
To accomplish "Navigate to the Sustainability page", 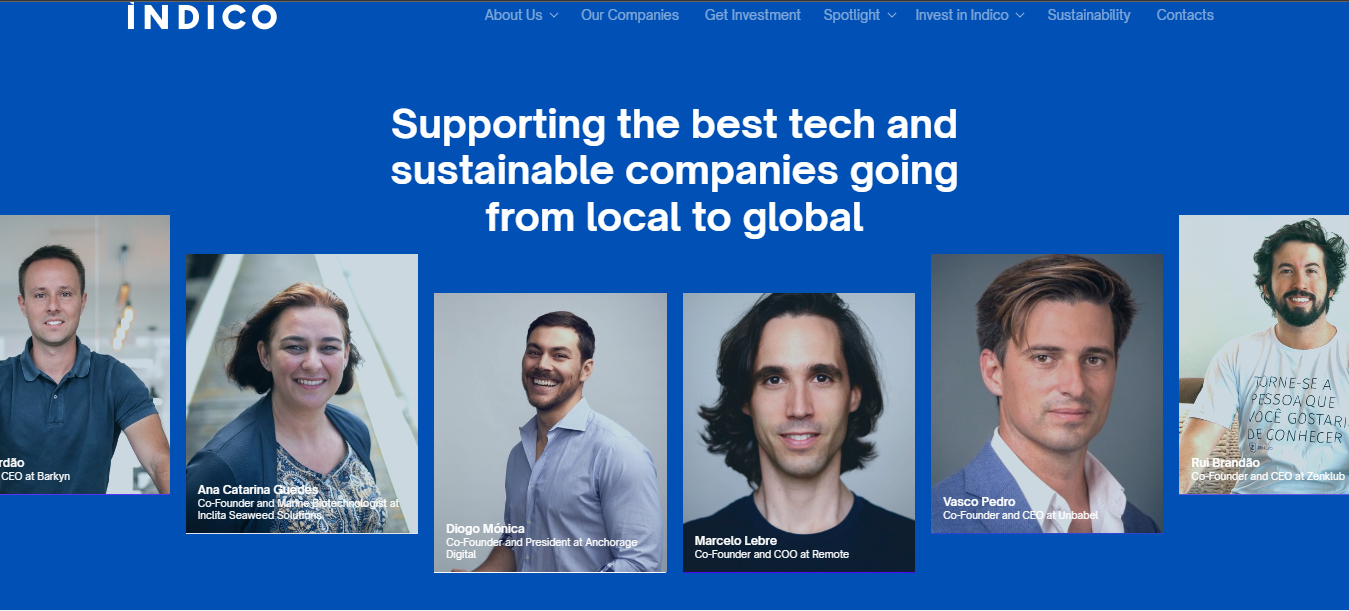I will pos(1089,15).
